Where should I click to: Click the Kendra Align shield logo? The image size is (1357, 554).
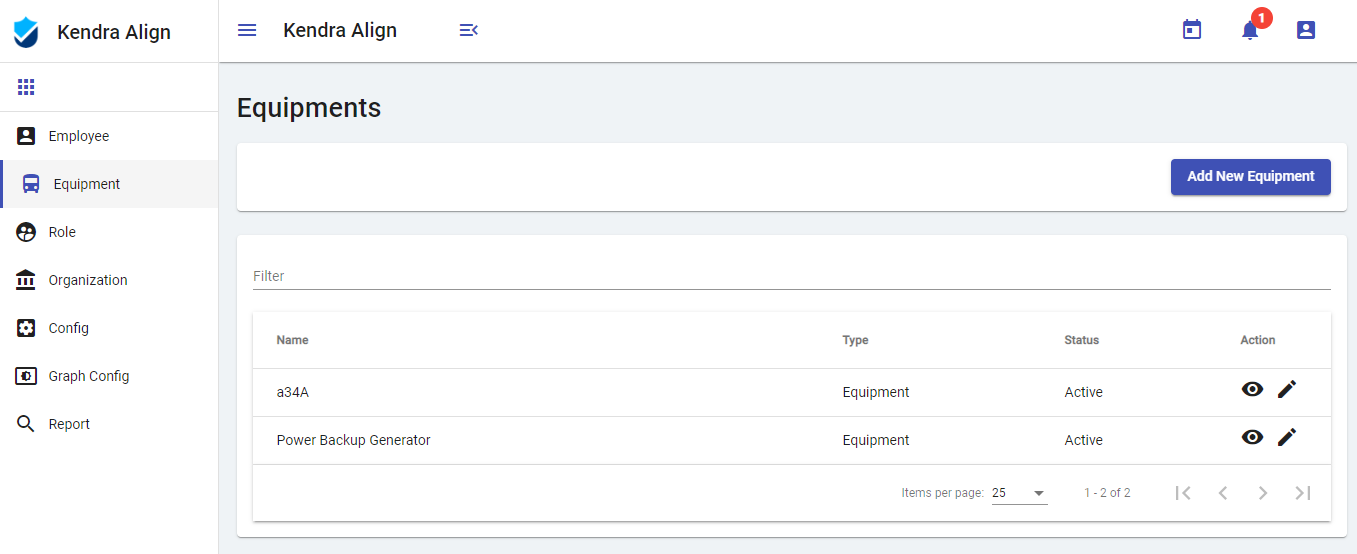[26, 32]
